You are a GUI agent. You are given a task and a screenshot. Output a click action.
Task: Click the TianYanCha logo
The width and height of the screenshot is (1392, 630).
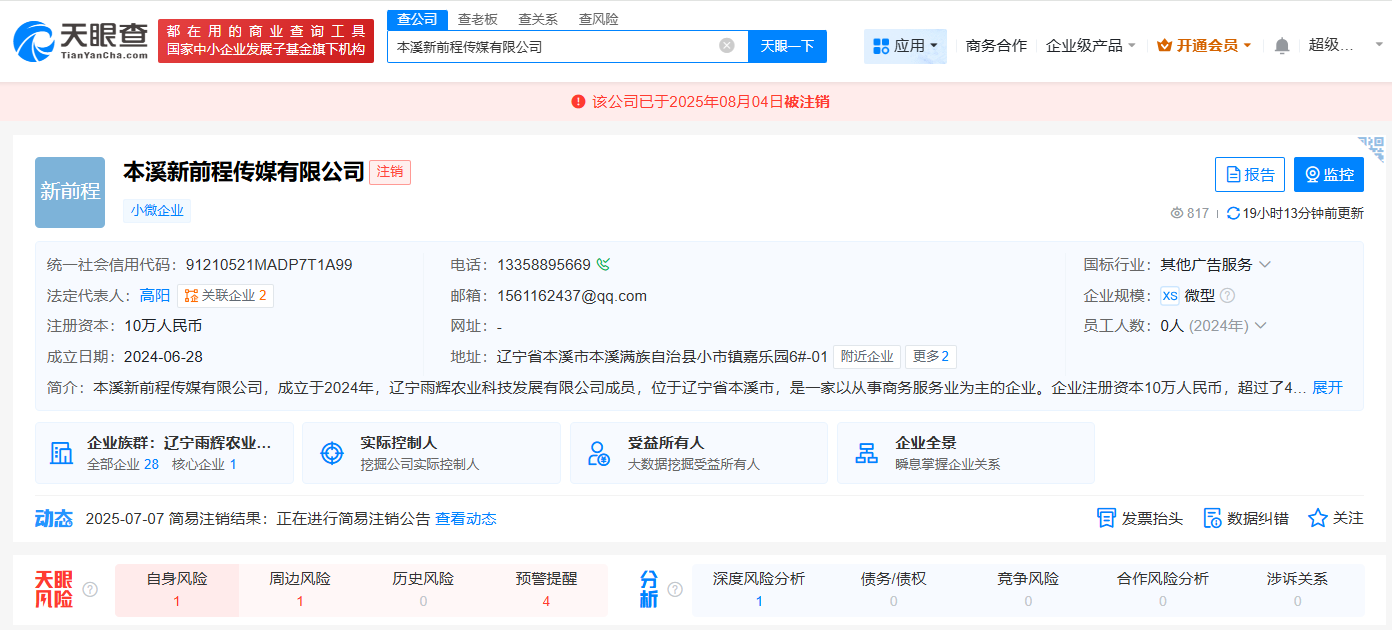point(80,41)
